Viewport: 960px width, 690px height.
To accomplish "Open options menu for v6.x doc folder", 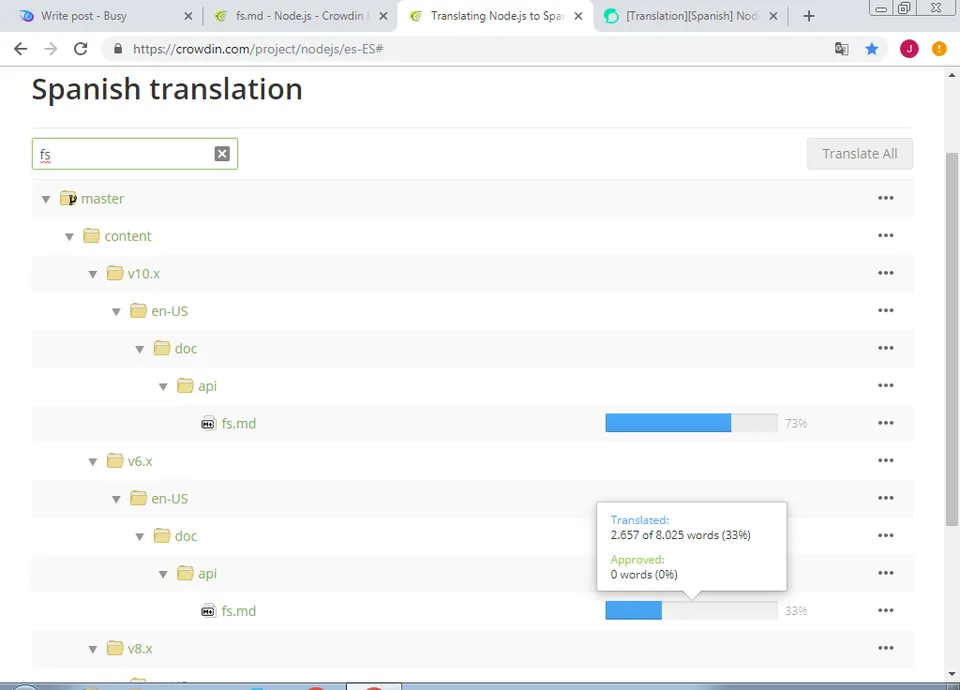I will point(885,535).
